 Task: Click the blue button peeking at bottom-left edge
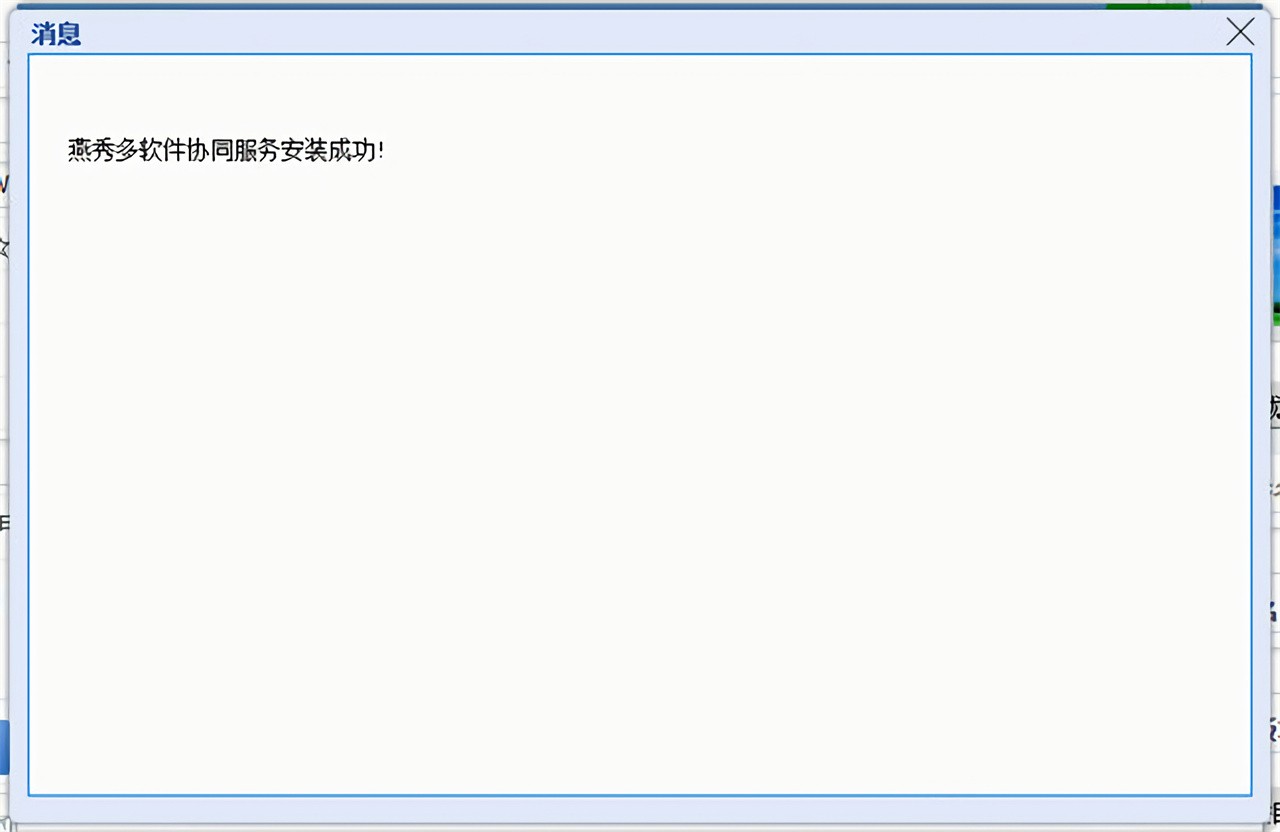4,747
